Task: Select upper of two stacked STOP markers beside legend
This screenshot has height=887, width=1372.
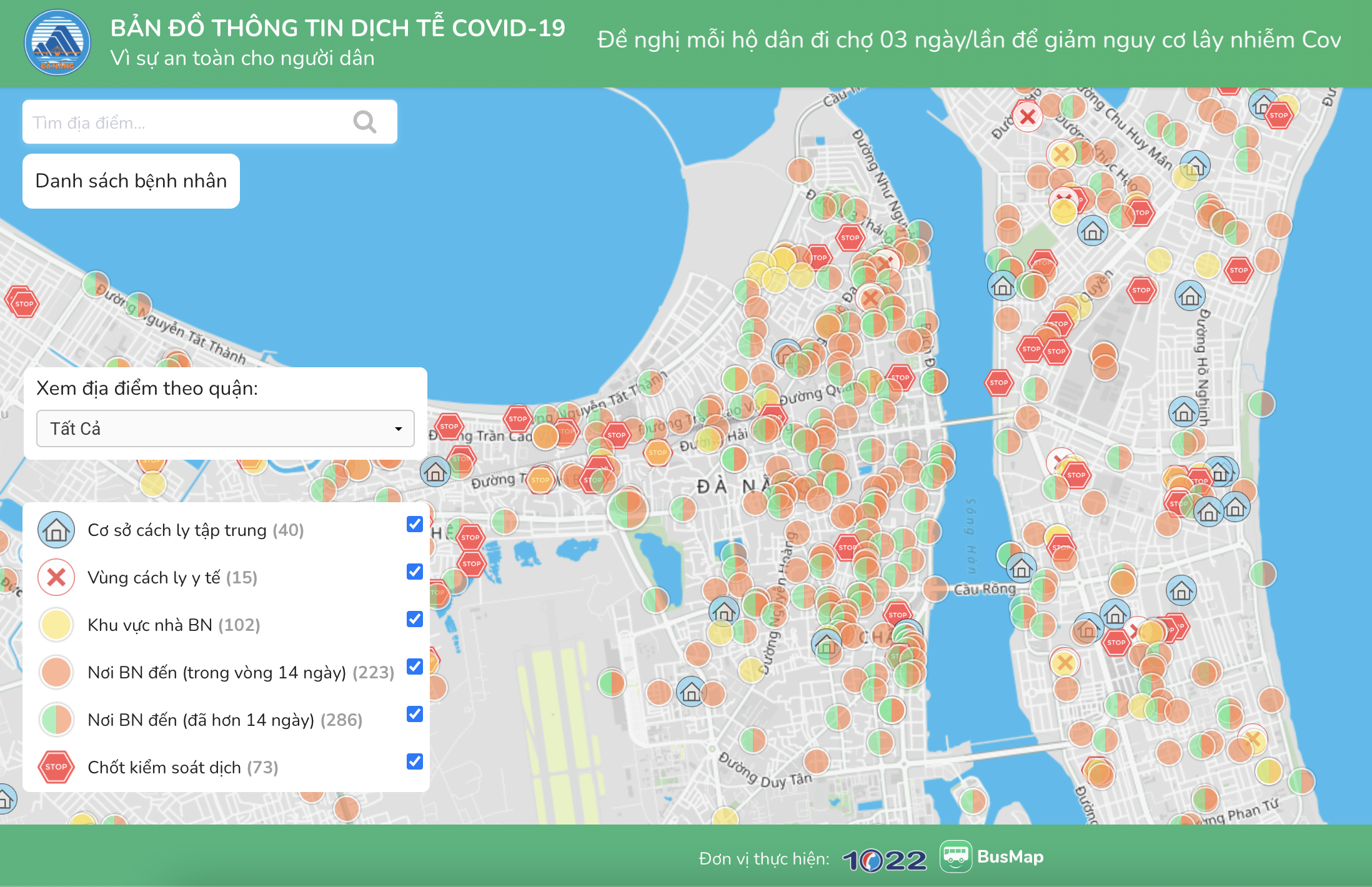Action: [470, 537]
